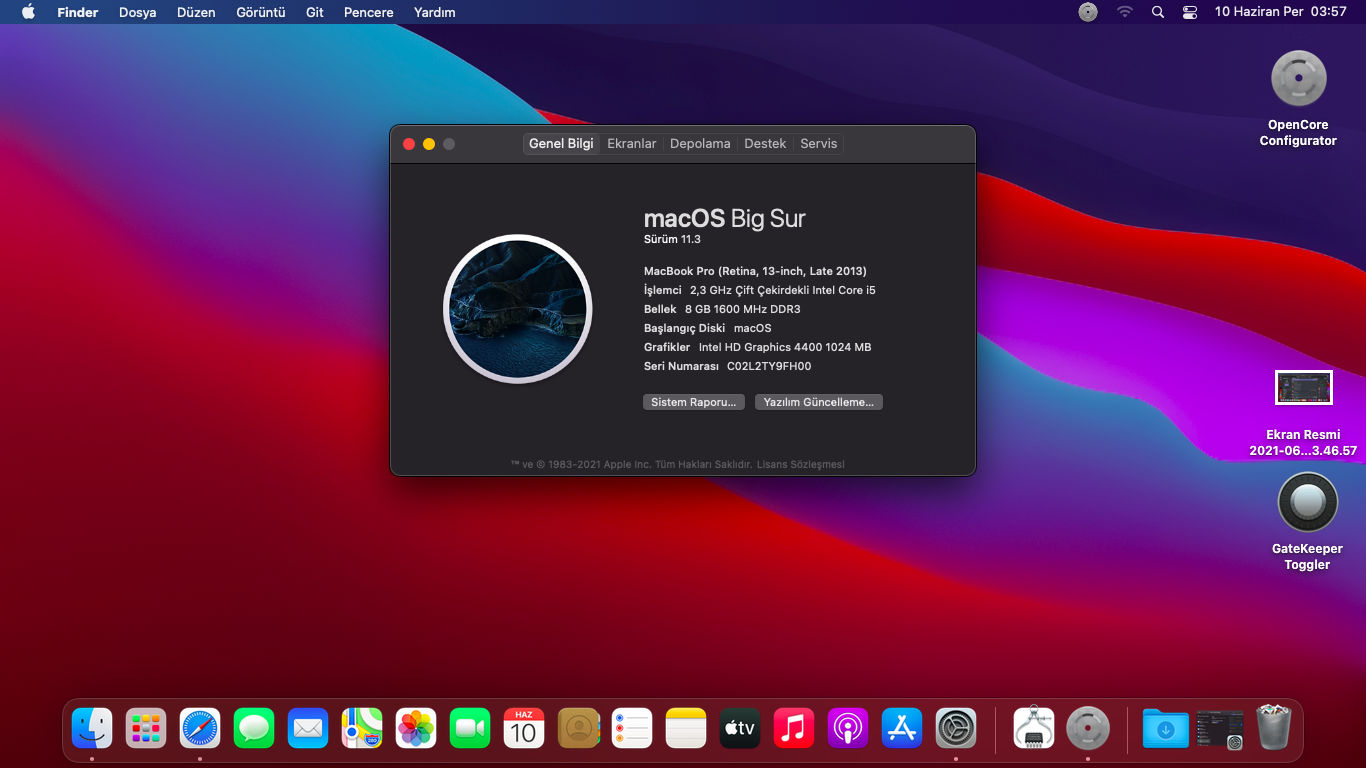Click the Başlangıç Diski macOS value
Image resolution: width=1366 pixels, height=768 pixels.
753,328
